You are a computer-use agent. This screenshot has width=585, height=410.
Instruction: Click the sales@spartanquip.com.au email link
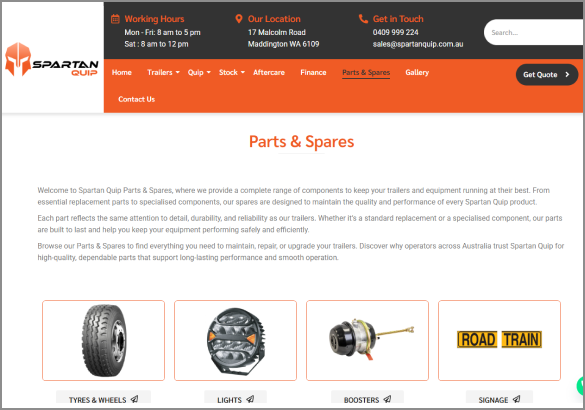tap(418, 44)
